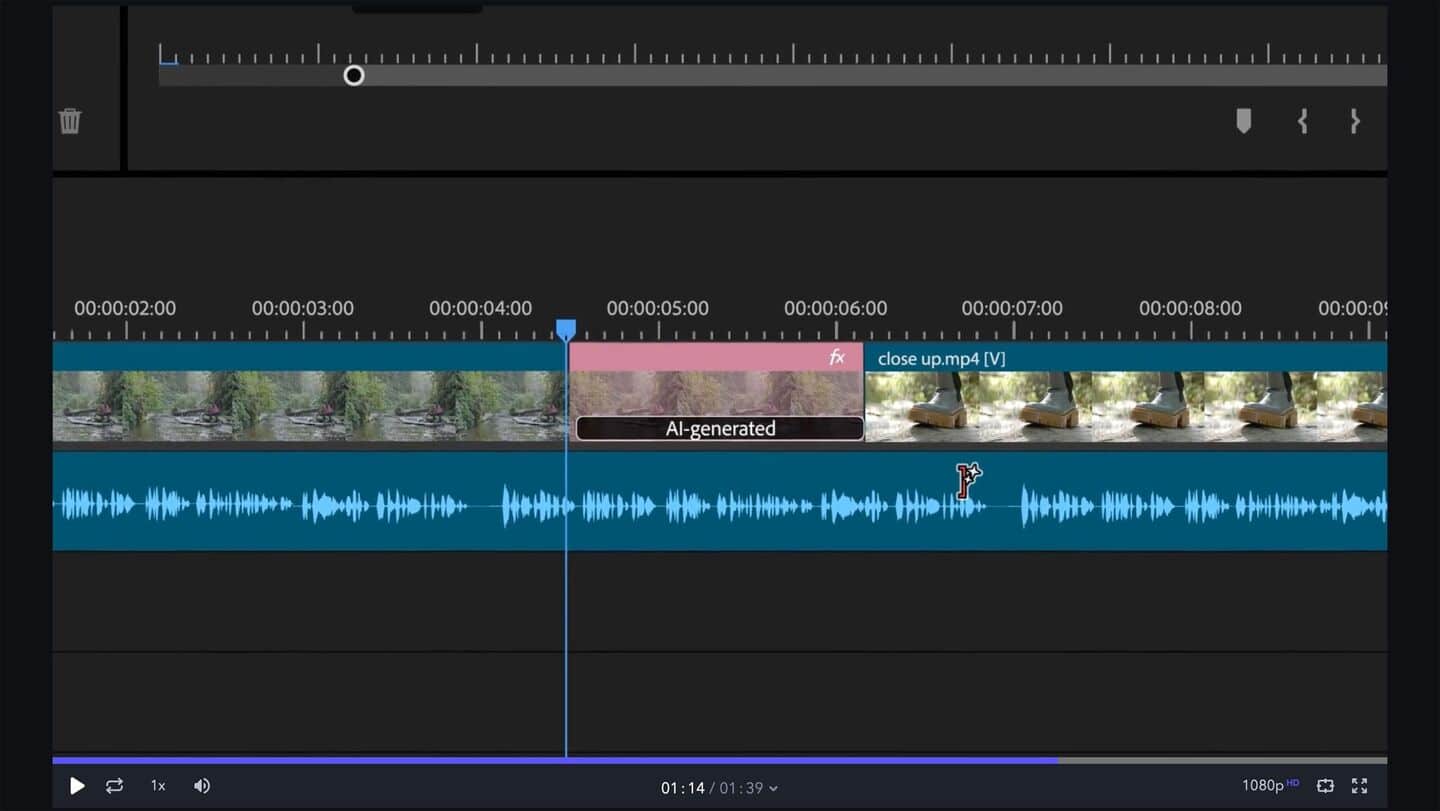The width and height of the screenshot is (1440, 811).
Task: Expand the HD resolution options
Action: (x=1292, y=782)
